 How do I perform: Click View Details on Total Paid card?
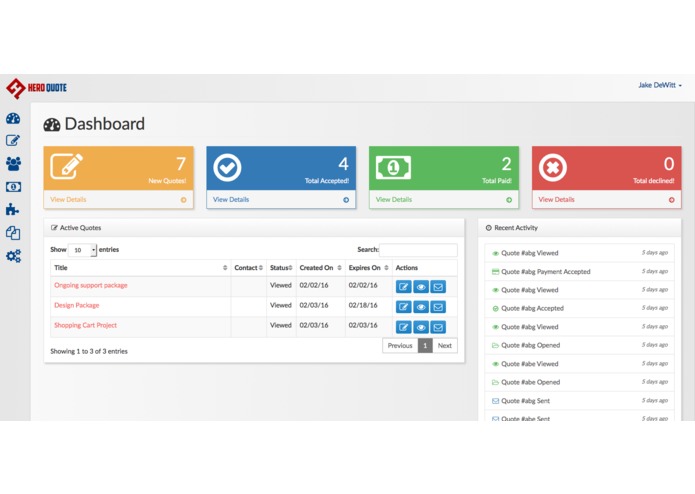click(394, 199)
